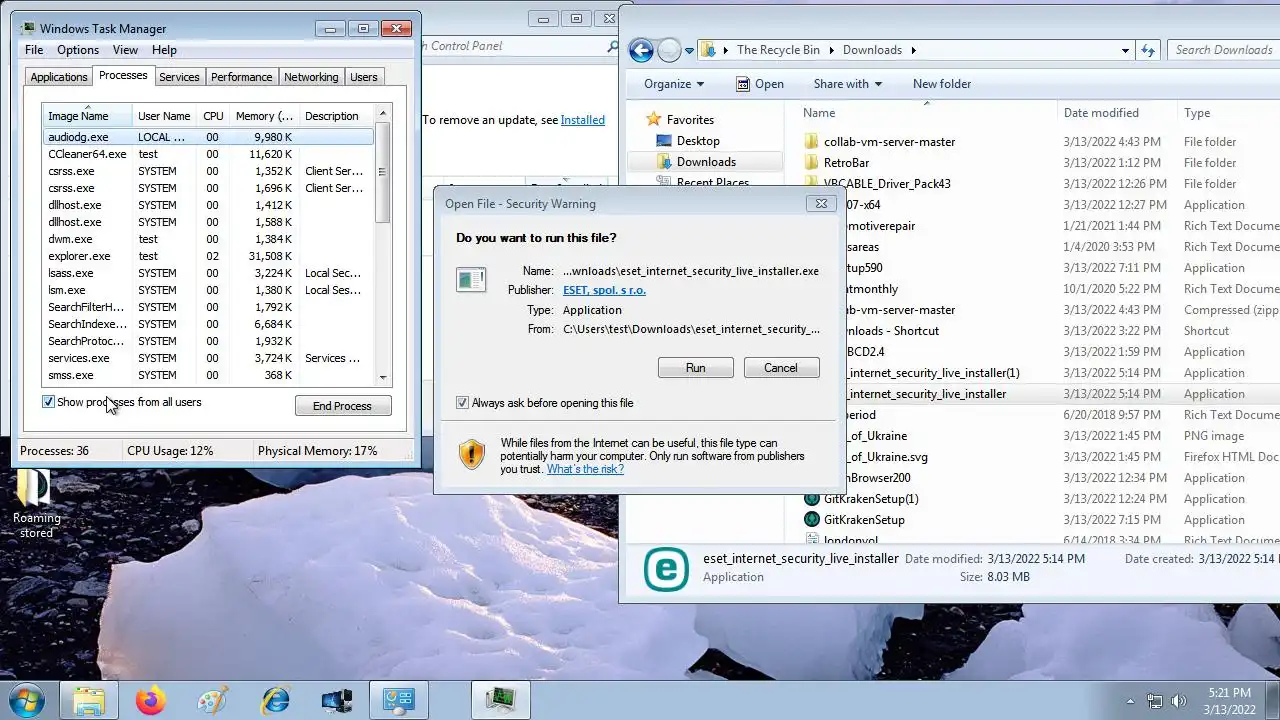Launch Internet Explorer from the taskbar
The image size is (1280, 720).
click(x=275, y=701)
